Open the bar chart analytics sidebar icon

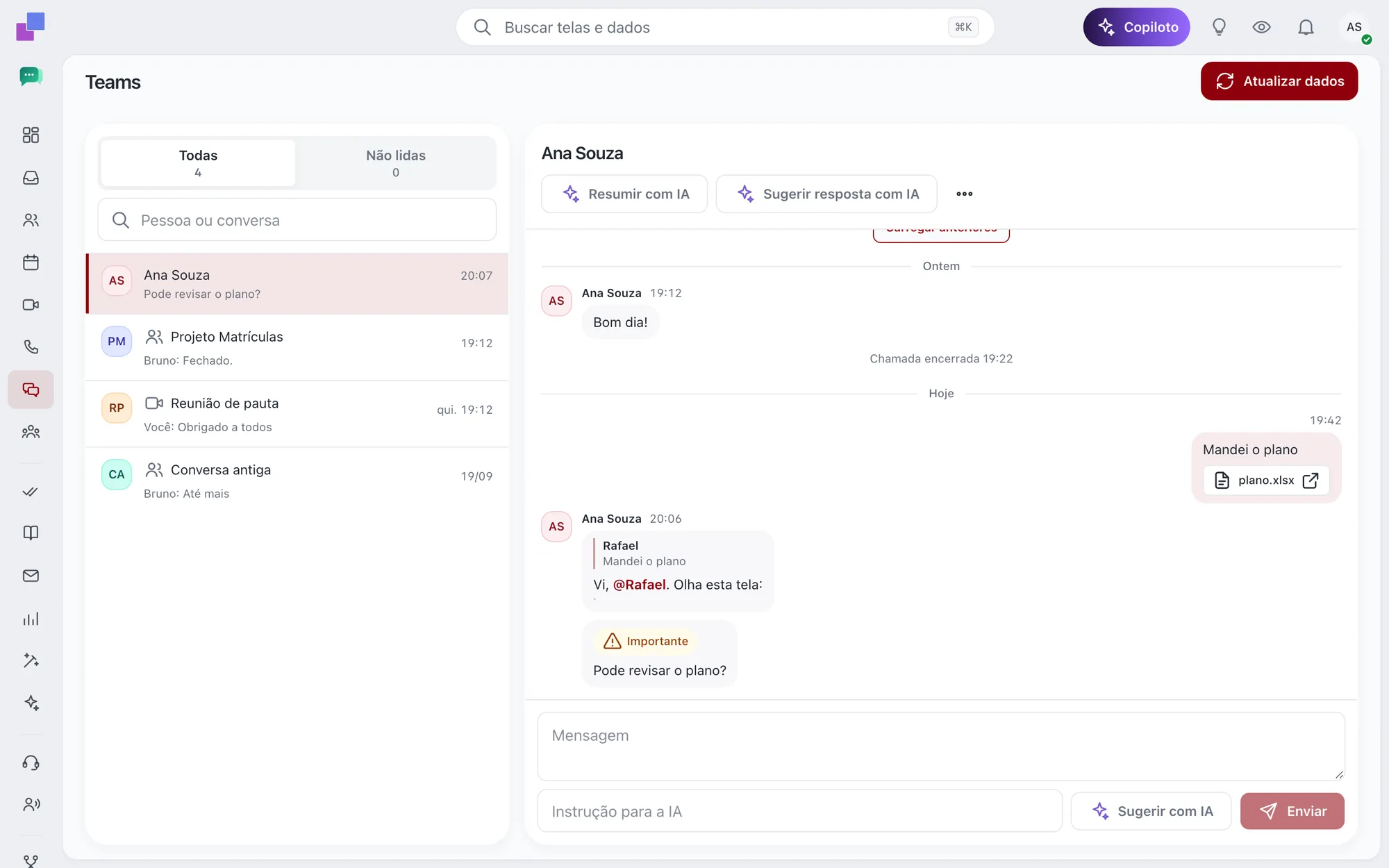[31, 619]
